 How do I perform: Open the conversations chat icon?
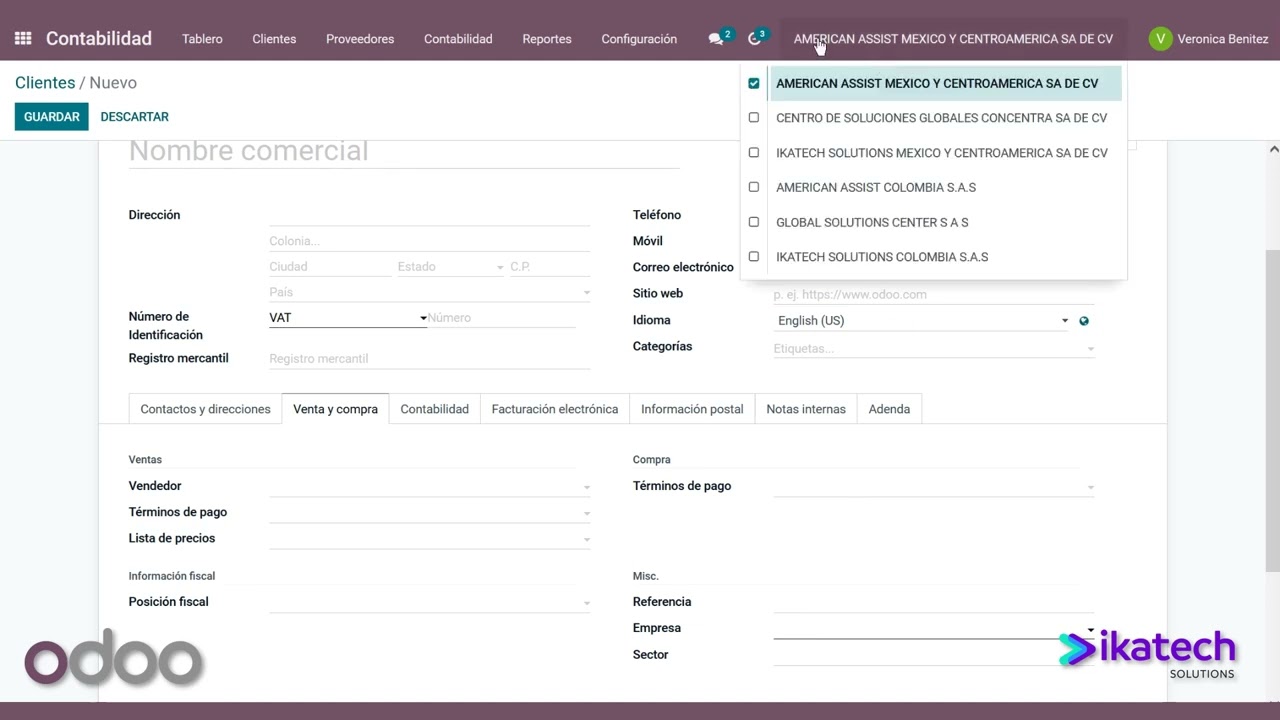(716, 39)
